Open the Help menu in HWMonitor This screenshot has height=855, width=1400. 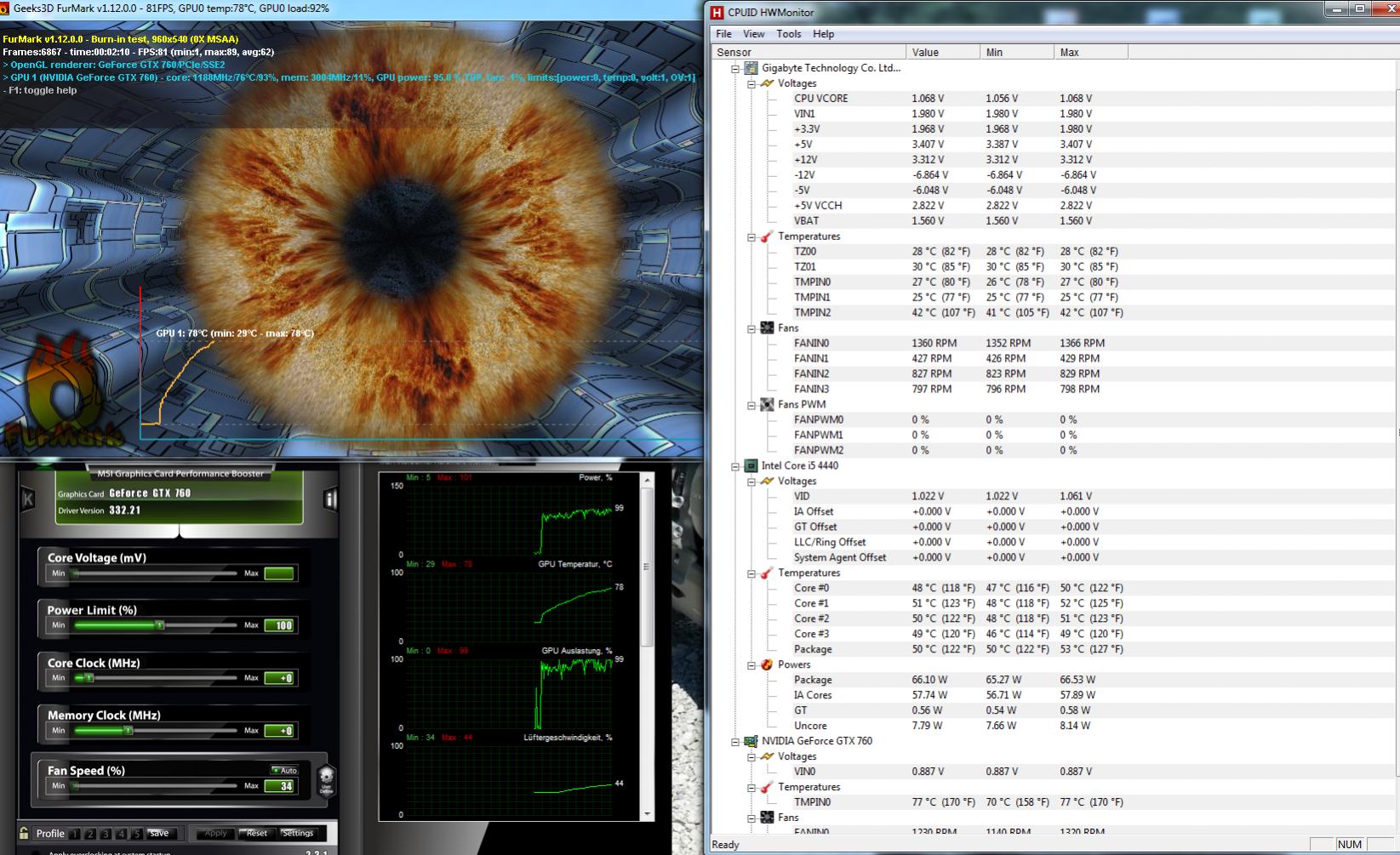pyautogui.click(x=824, y=34)
